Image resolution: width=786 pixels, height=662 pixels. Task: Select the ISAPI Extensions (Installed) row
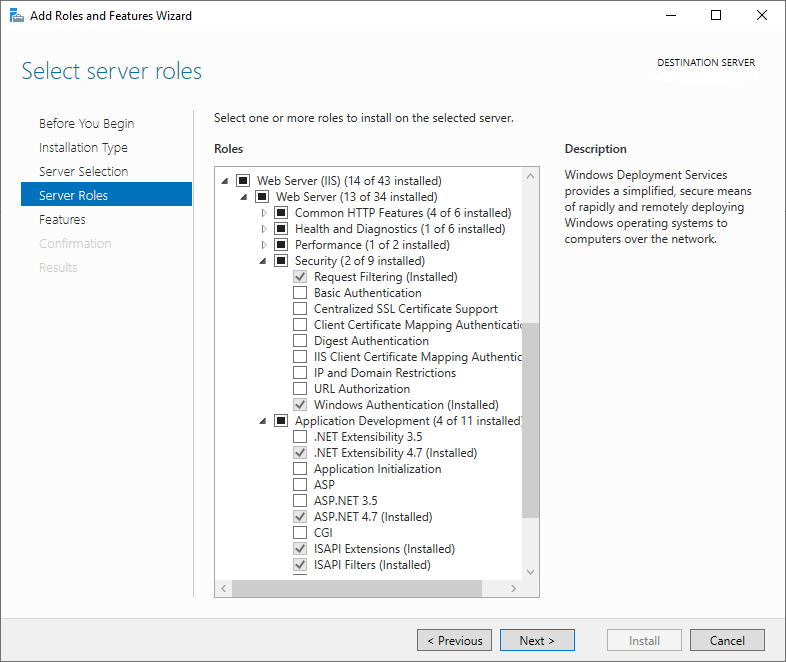pos(384,549)
